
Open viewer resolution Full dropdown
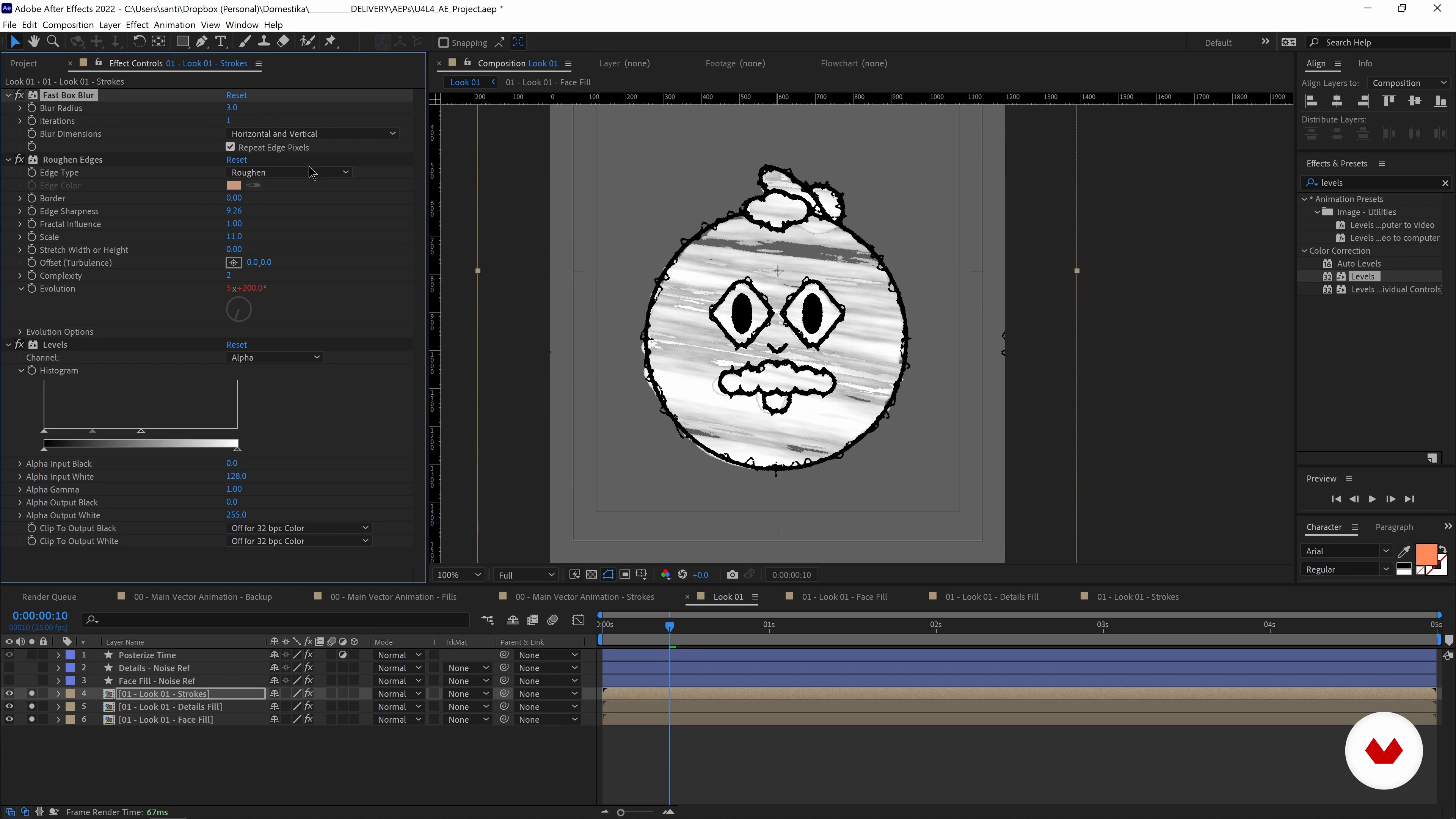coord(526,575)
